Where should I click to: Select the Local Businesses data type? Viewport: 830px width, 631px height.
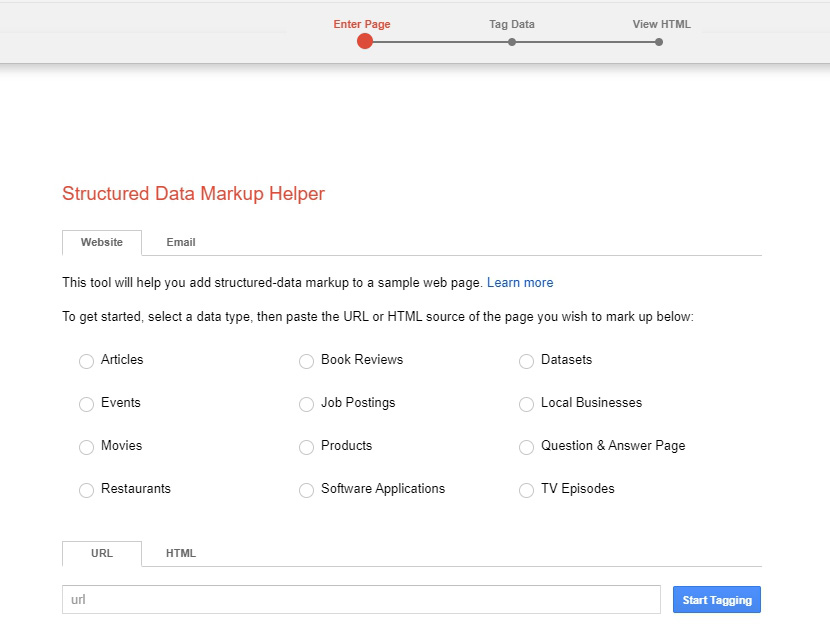pyautogui.click(x=526, y=404)
